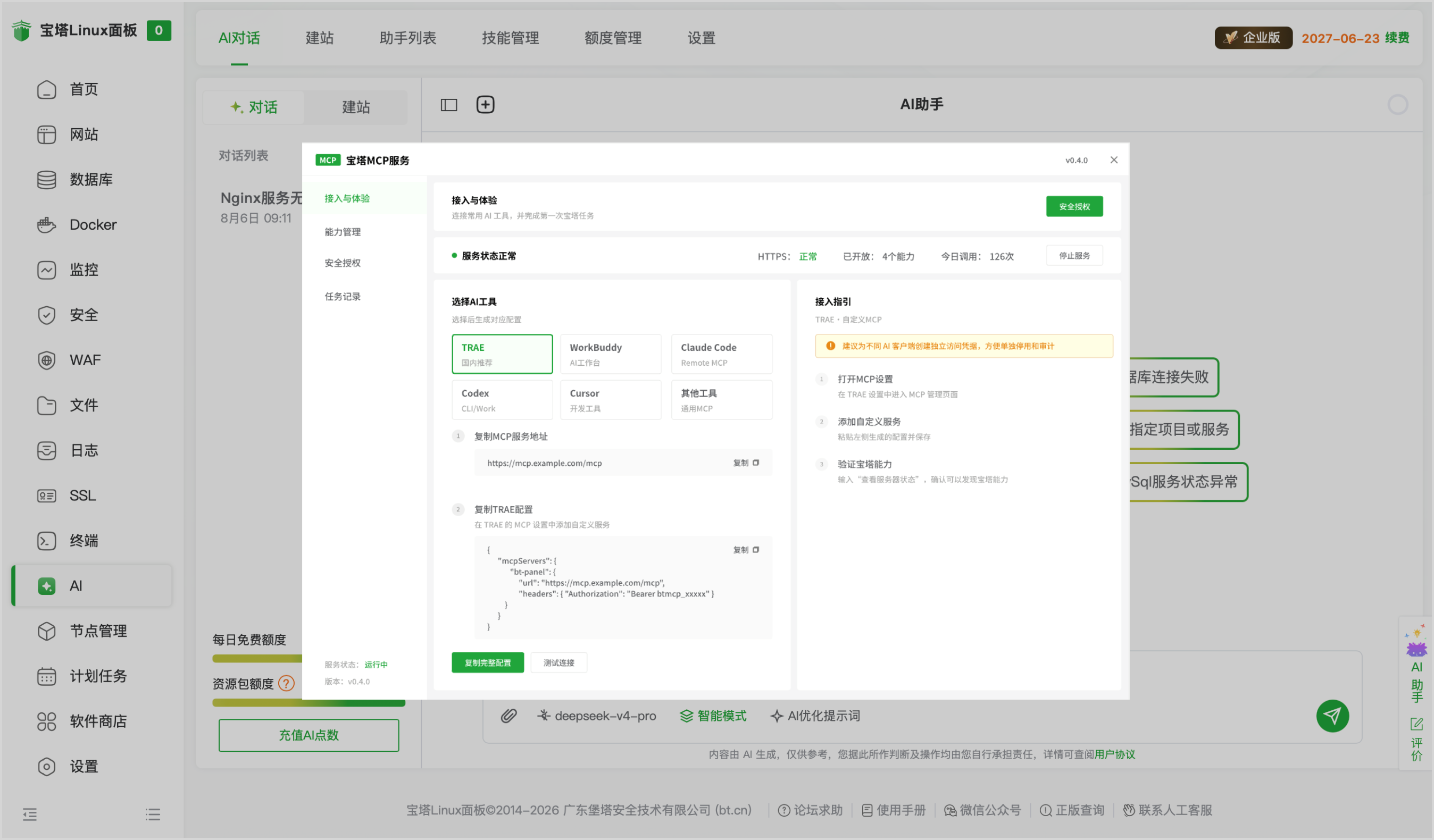Screen dimensions: 1434x840
Task: Click the 测试连接 test connection button
Action: pyautogui.click(x=559, y=662)
